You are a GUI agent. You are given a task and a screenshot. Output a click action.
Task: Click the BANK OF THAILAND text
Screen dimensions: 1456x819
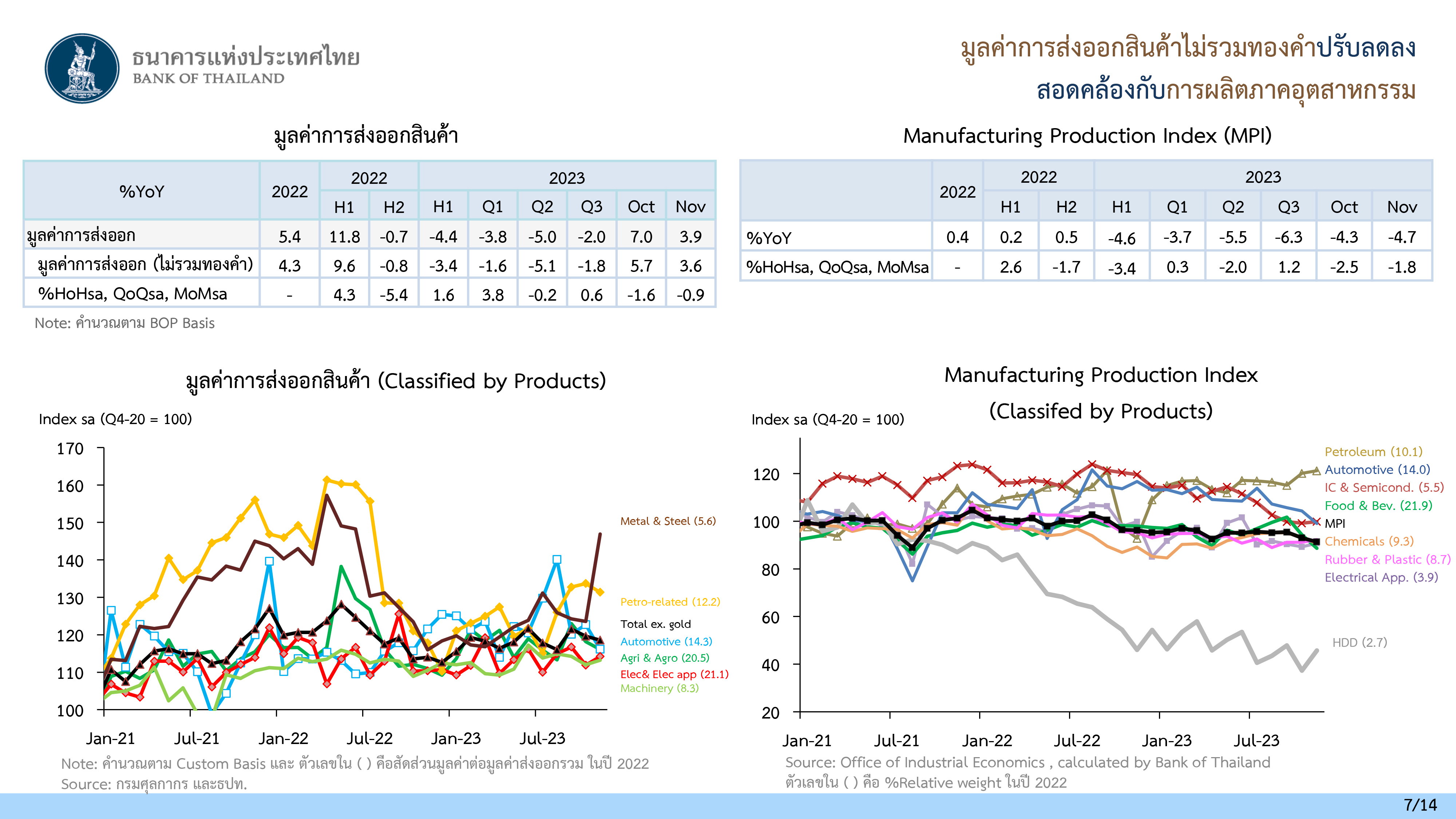[209, 79]
